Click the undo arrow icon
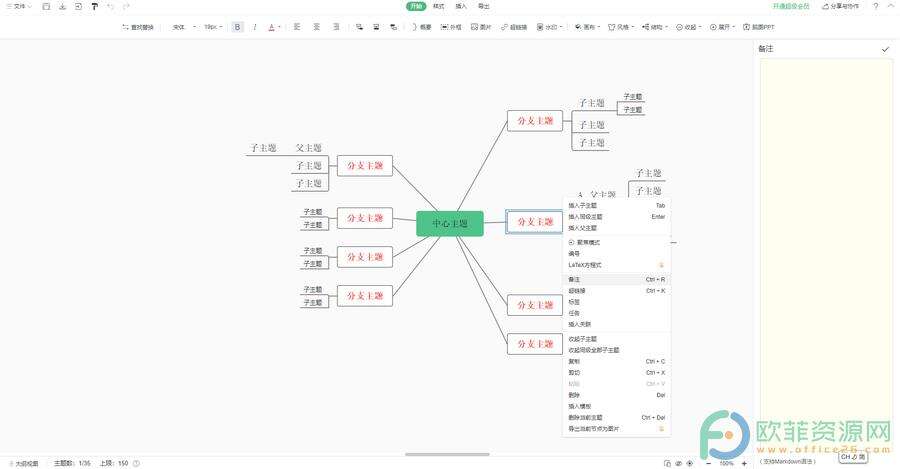Viewport: 900px width, 469px height. click(x=110, y=6)
